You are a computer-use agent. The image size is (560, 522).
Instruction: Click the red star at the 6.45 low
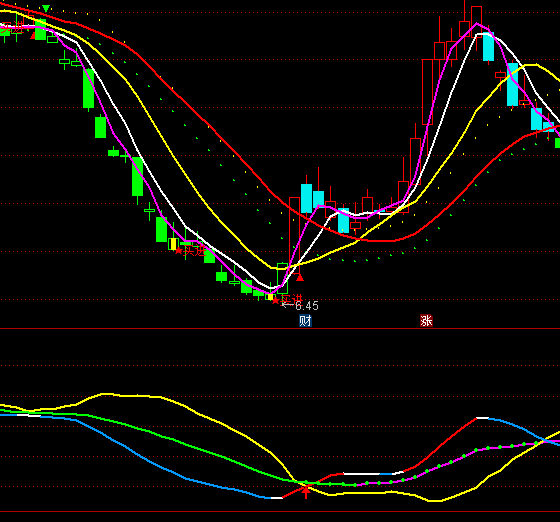(275, 301)
